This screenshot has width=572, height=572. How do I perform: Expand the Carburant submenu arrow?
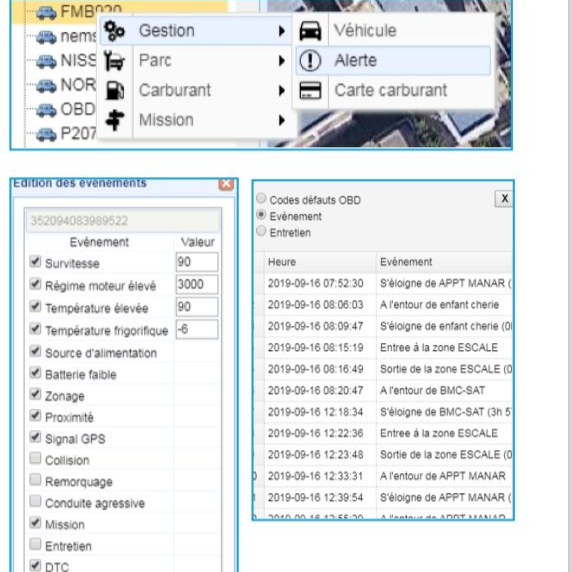282,90
